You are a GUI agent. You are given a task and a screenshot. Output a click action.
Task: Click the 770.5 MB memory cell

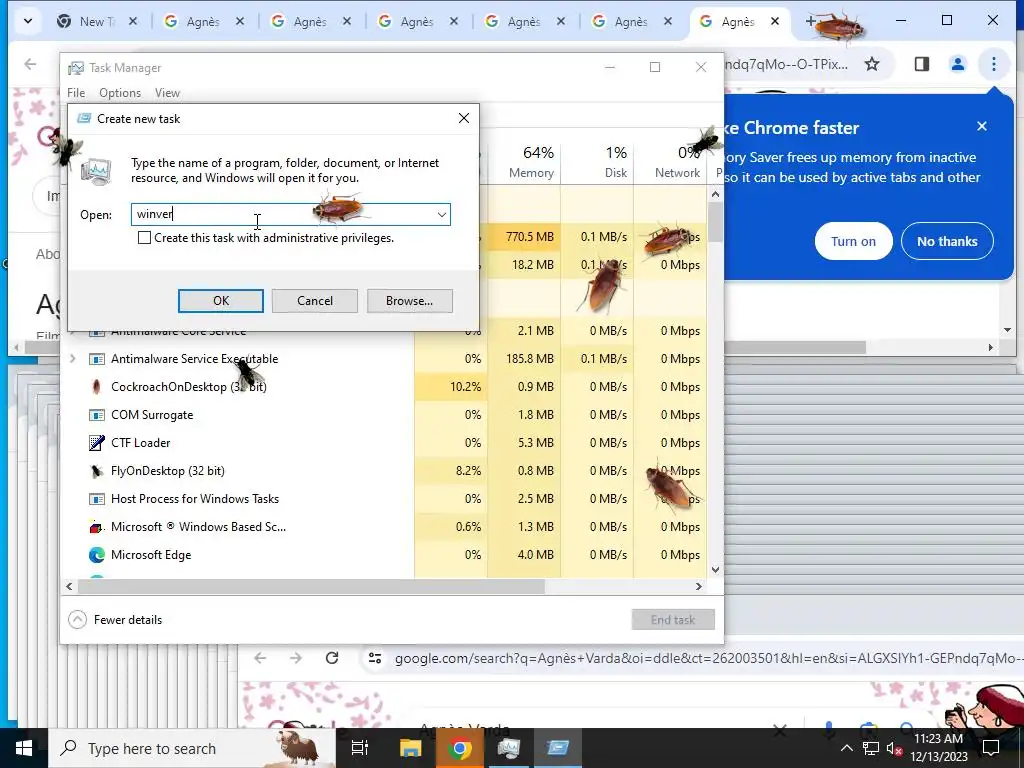click(524, 236)
